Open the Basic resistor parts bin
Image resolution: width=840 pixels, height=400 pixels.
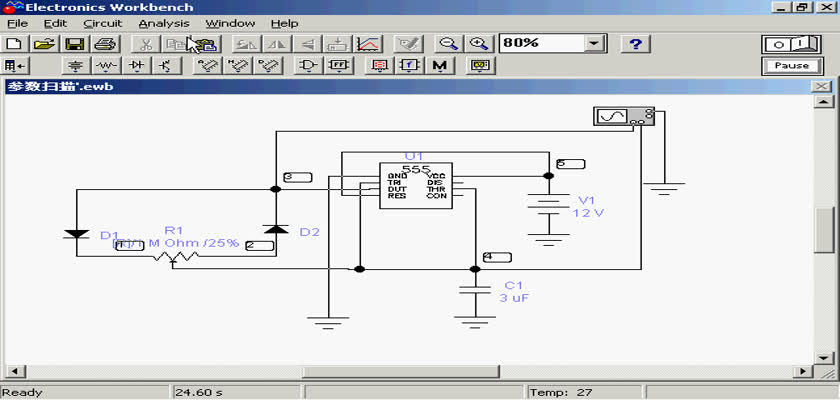tap(107, 66)
